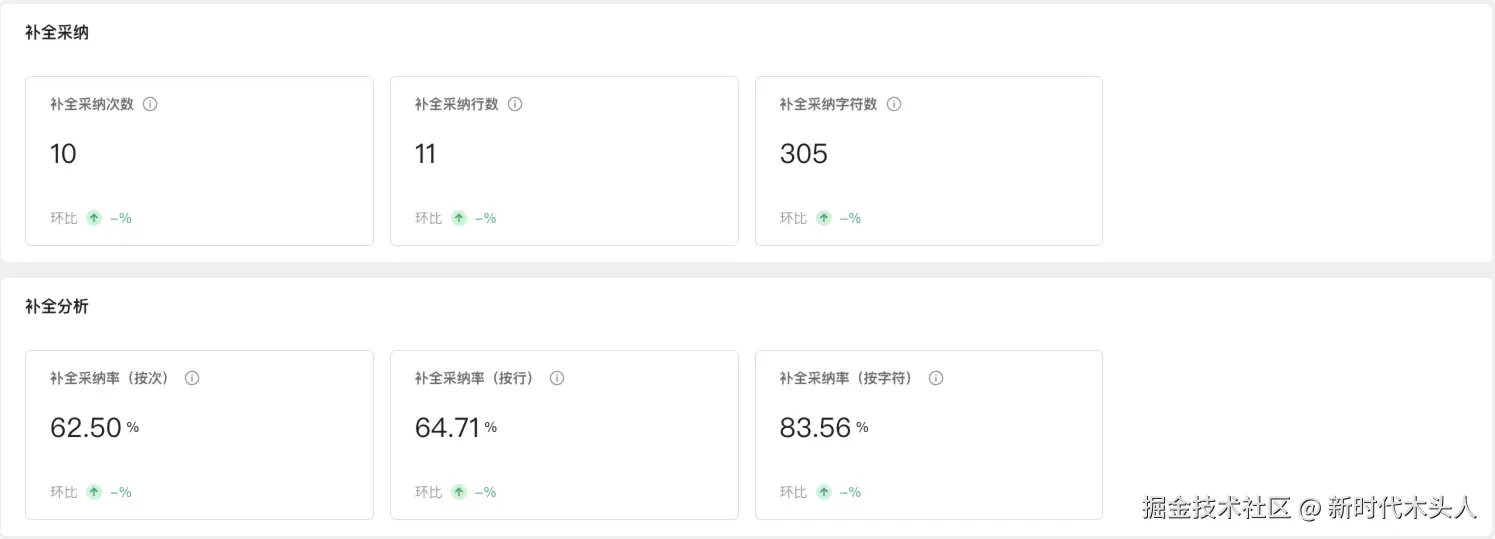Click green trend arrow in 补全采纳率（按字符） card
Viewport: 1495px width, 539px height.
click(824, 492)
